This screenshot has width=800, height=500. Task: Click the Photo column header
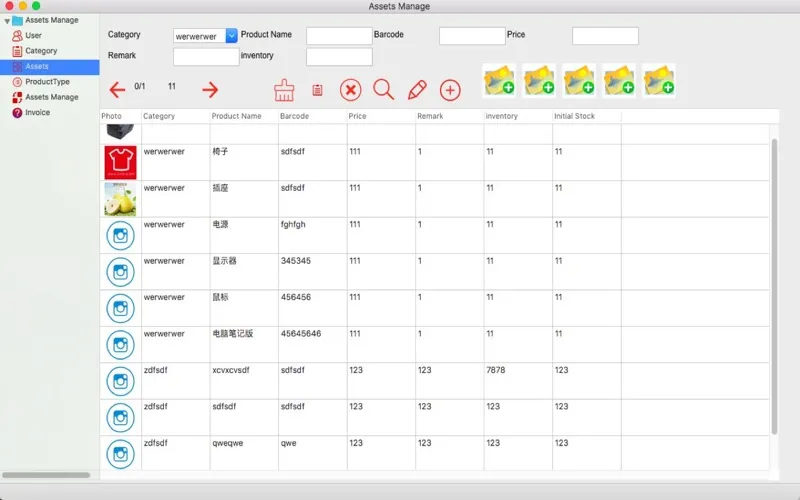[x=120, y=116]
